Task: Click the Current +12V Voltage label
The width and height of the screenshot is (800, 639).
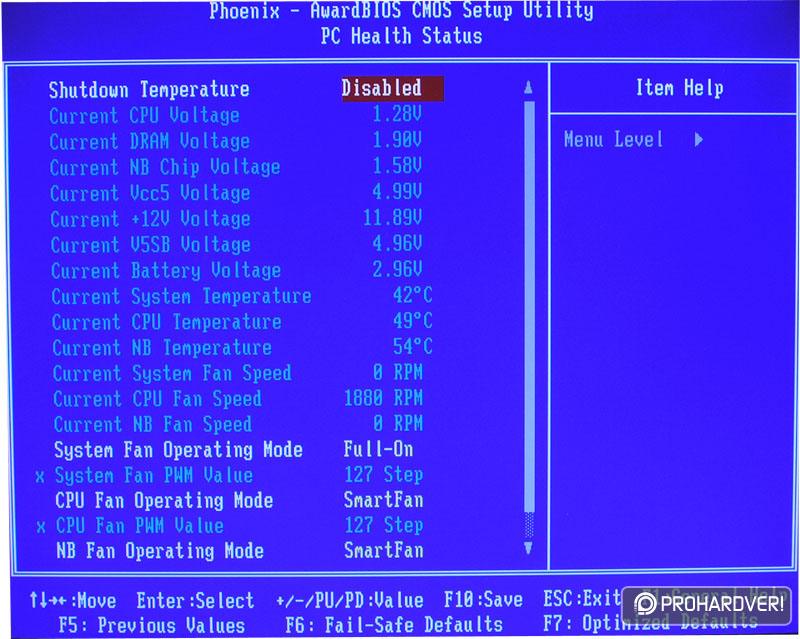Action: click(151, 219)
